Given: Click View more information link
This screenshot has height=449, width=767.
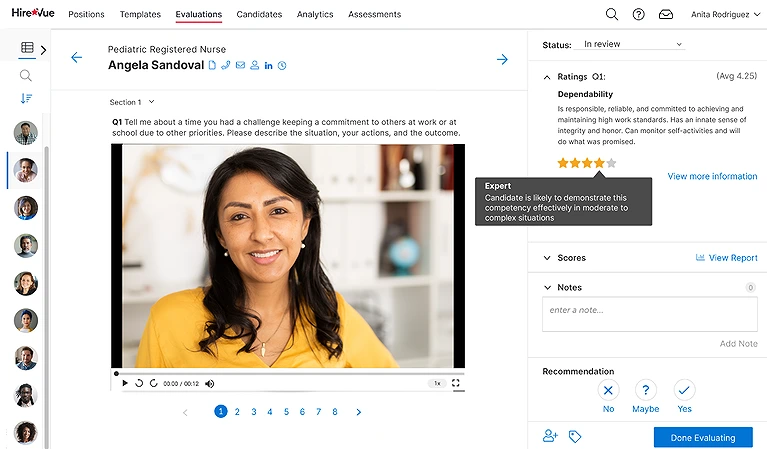Looking at the screenshot, I should point(712,176).
